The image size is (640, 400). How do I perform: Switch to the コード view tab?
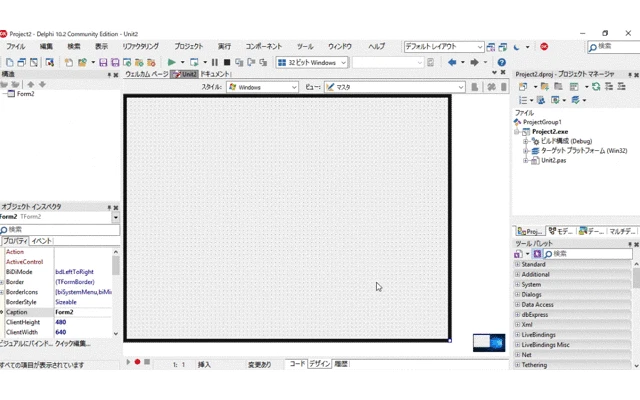click(x=297, y=364)
